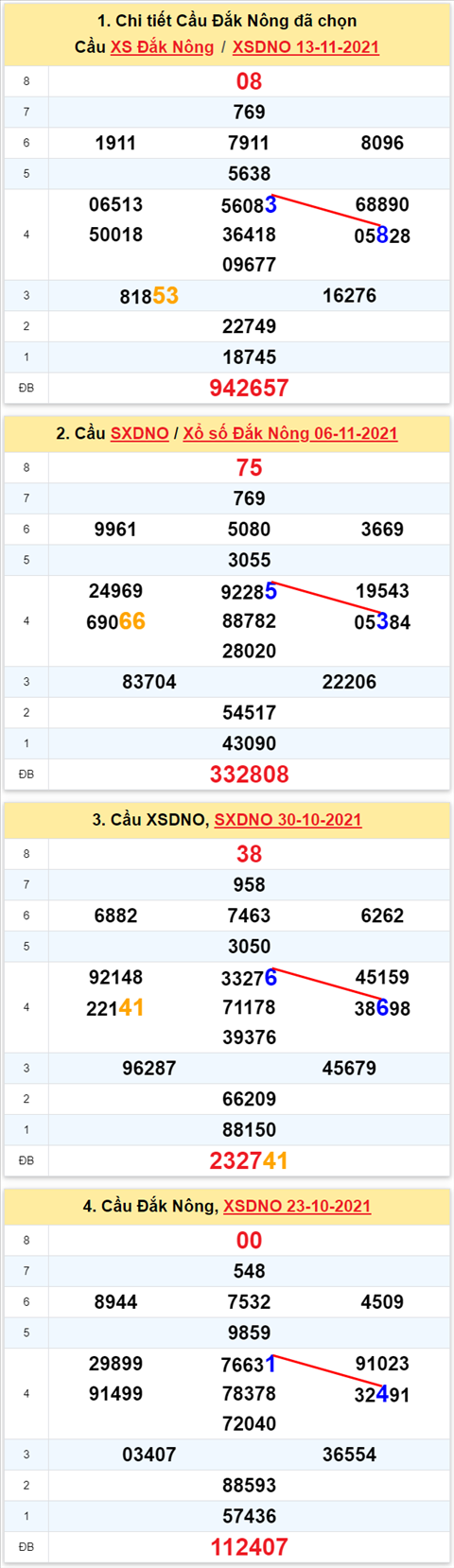Select number 05828 with blue 8
This screenshot has width=454, height=1568.
(x=382, y=235)
